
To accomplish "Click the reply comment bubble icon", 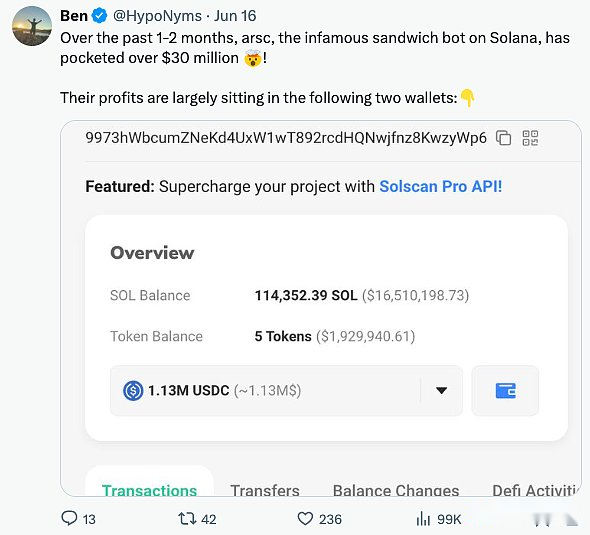I will coord(69,518).
